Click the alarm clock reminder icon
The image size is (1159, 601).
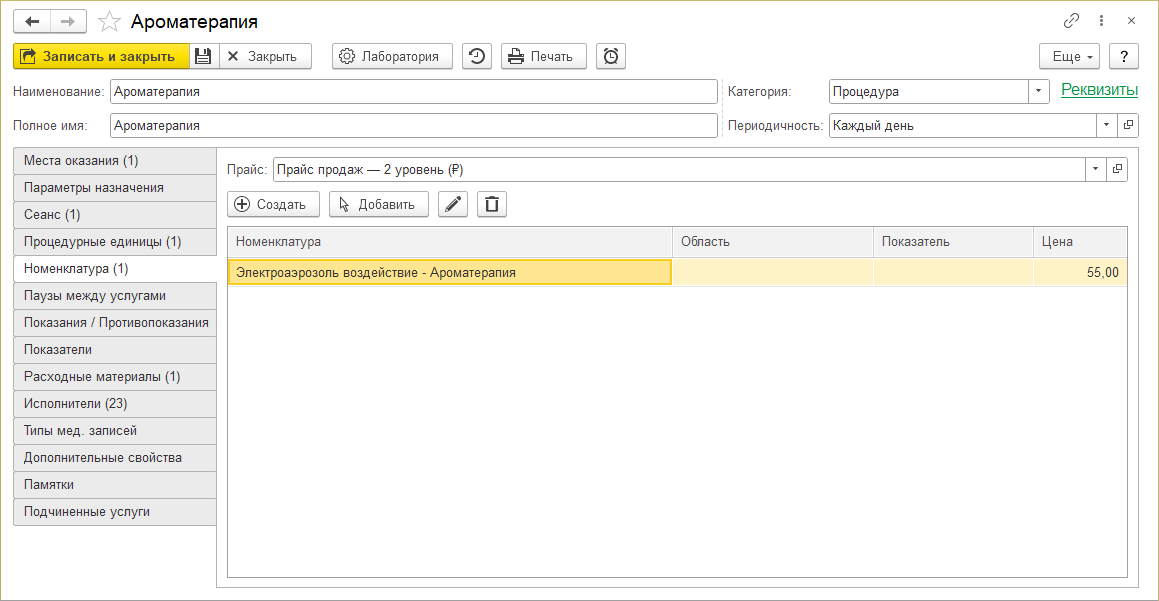tap(611, 56)
